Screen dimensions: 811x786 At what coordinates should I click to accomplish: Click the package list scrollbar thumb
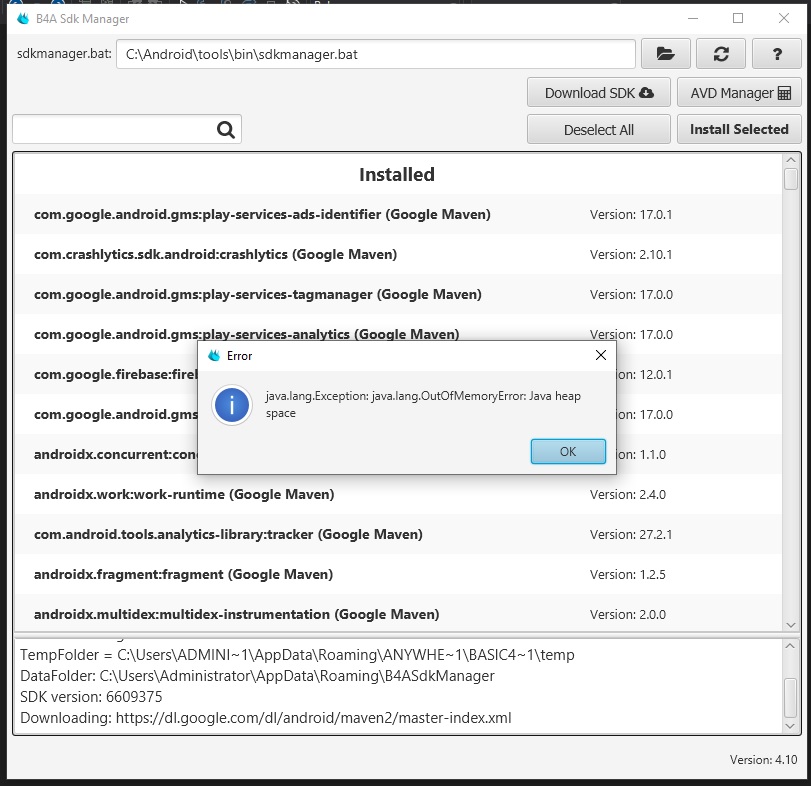tap(790, 179)
